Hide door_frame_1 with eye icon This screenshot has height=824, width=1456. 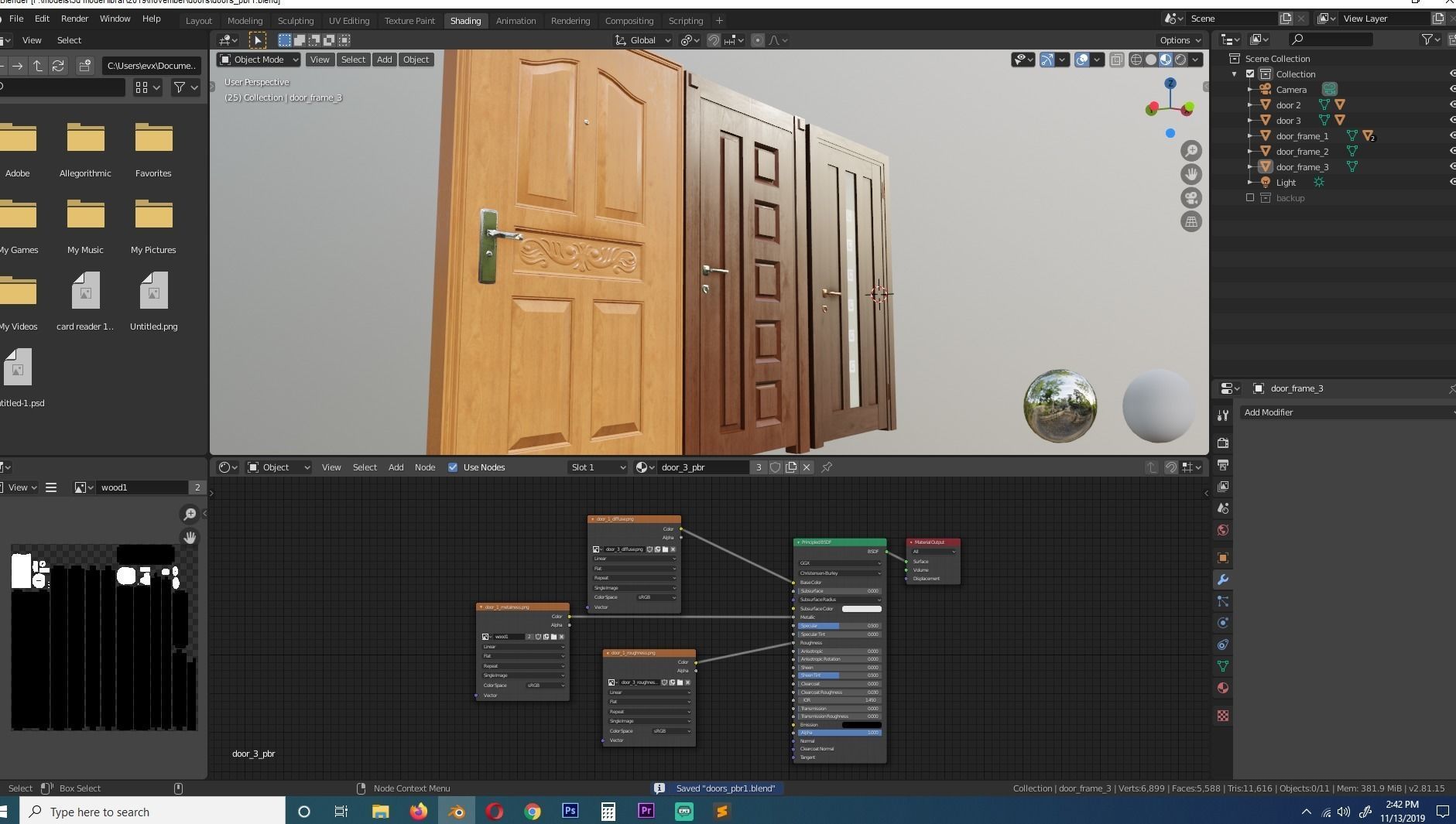1451,136
